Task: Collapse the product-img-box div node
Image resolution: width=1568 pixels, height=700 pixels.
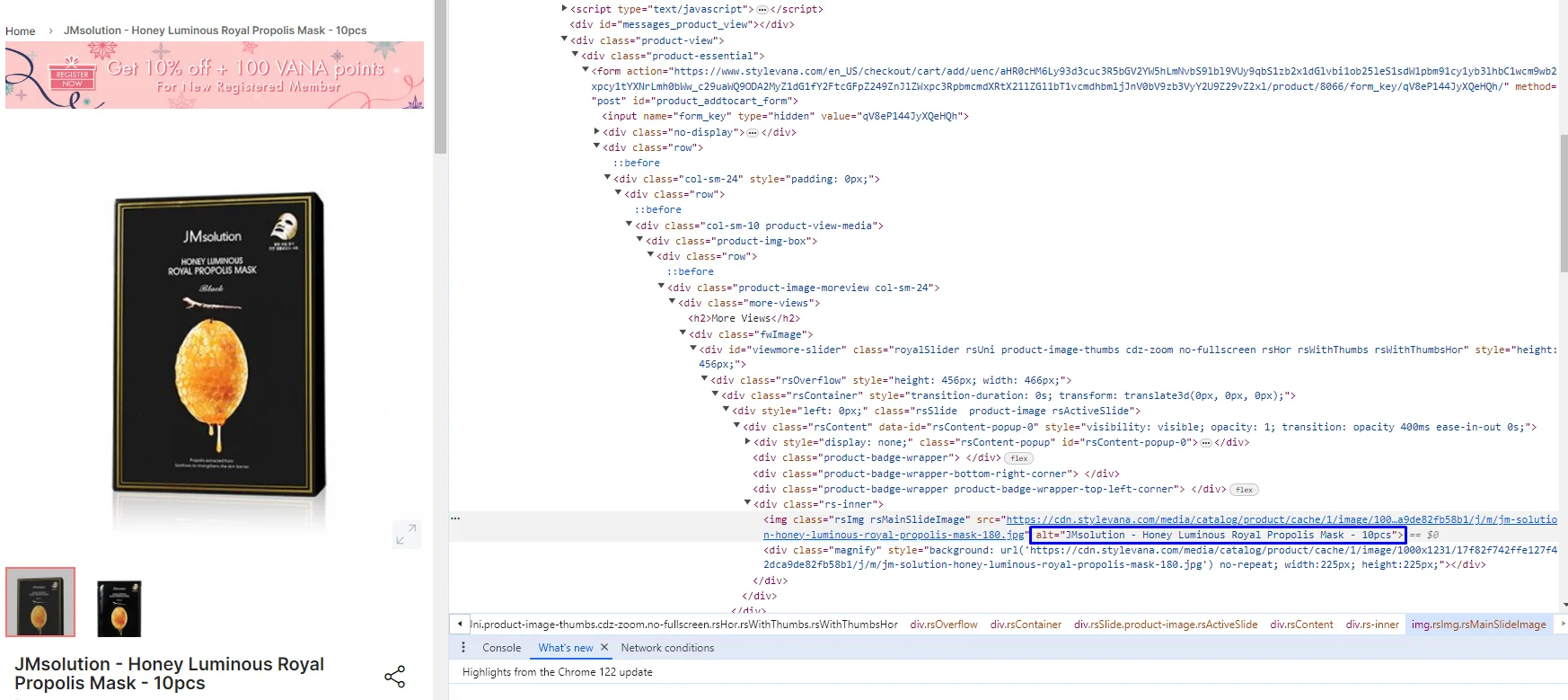Action: point(639,240)
